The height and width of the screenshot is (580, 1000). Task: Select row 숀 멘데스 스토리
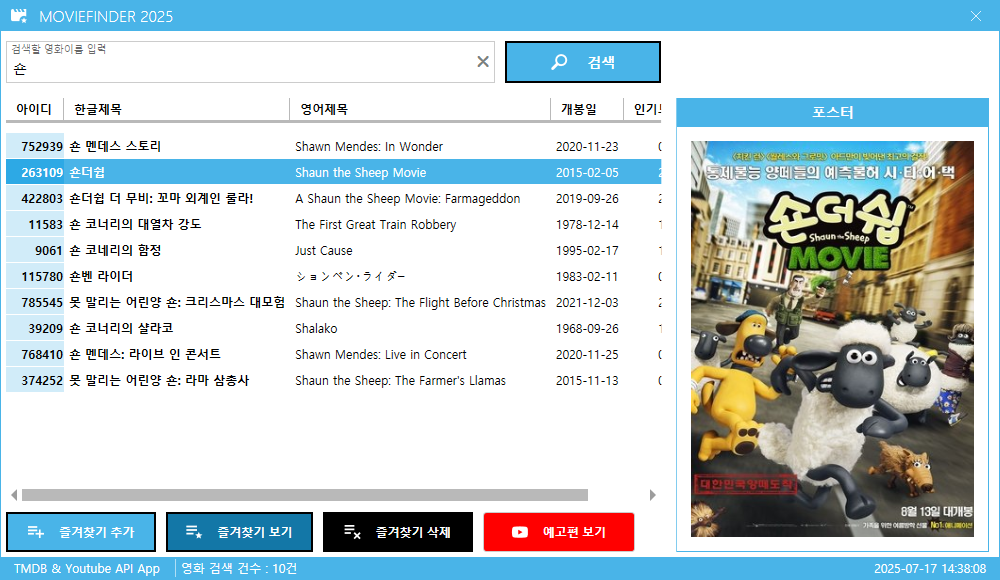[x=334, y=146]
